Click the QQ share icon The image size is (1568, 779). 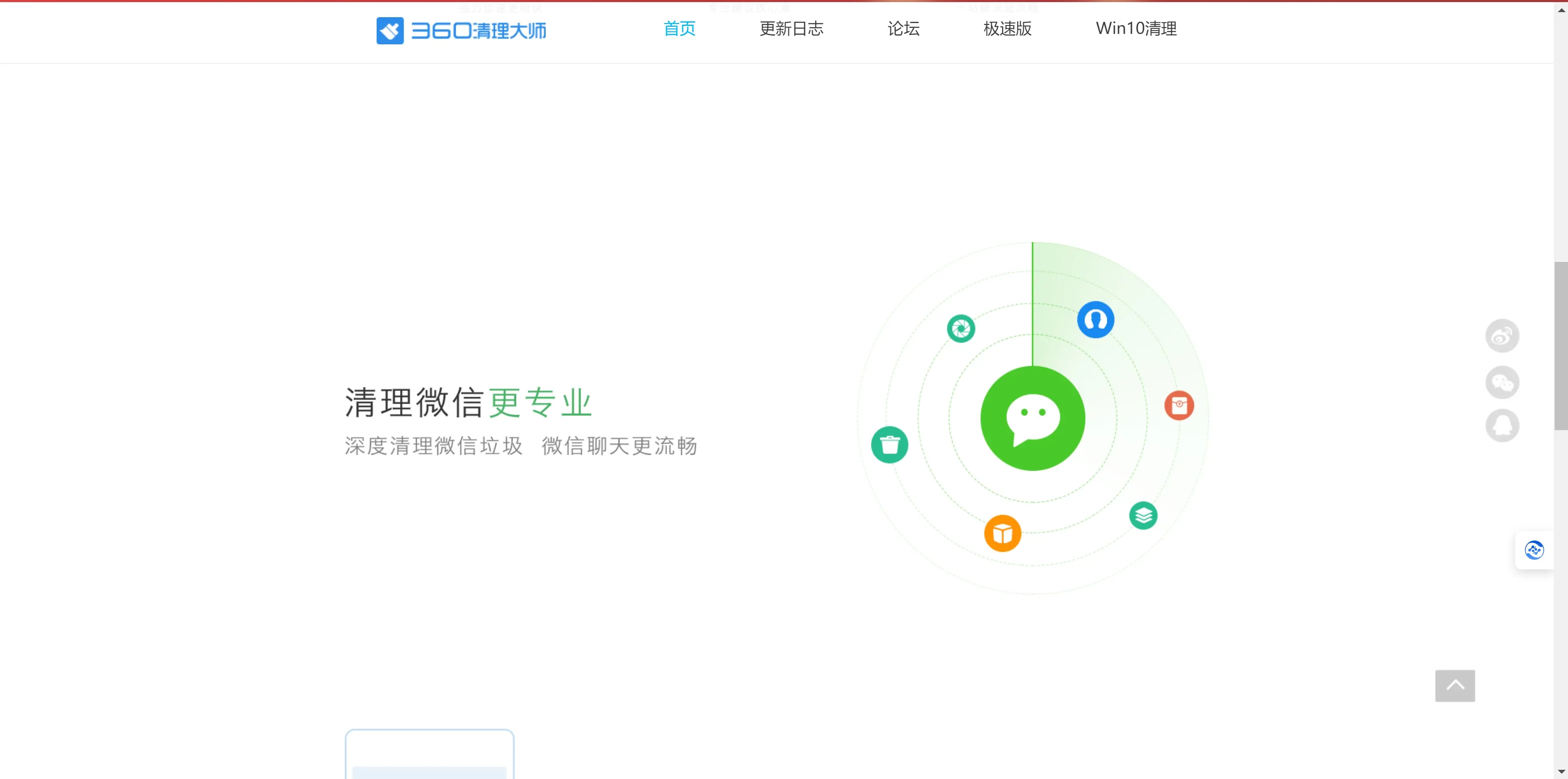click(x=1502, y=425)
